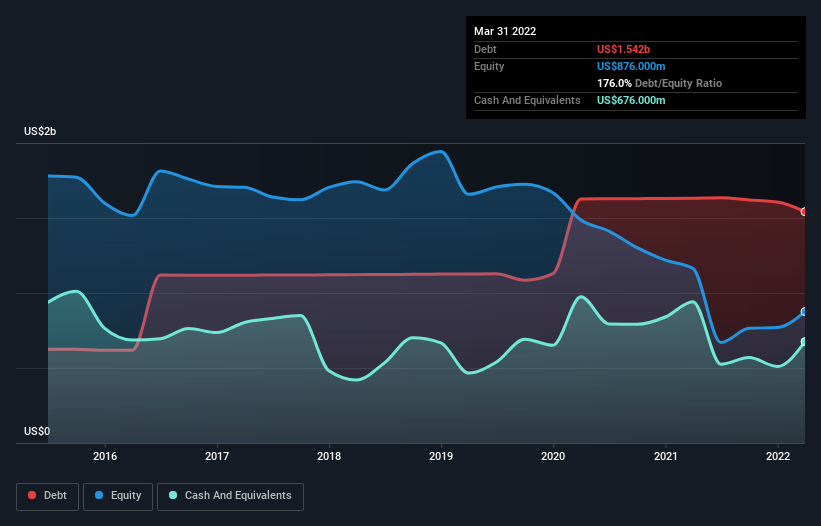Screen dimensions: 821x526
Task: Click the Equity label in tooltip
Action: [489, 66]
